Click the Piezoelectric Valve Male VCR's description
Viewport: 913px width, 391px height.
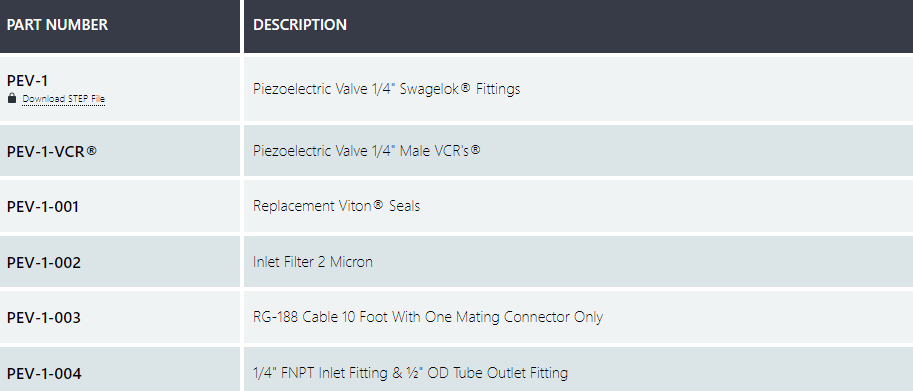tap(367, 151)
